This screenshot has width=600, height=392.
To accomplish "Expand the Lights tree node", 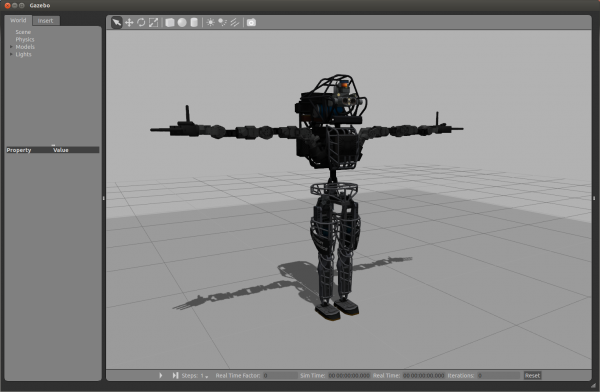I will [x=11, y=54].
